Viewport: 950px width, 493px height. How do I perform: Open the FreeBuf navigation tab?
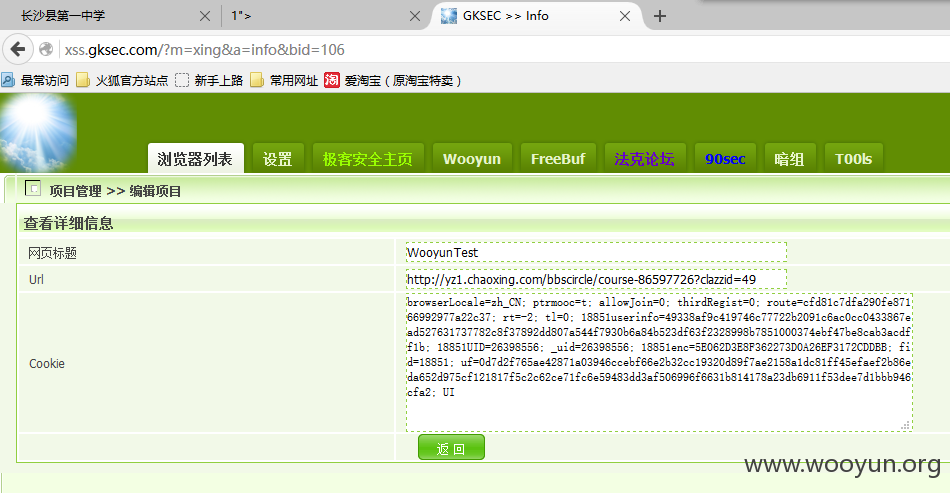pos(558,159)
